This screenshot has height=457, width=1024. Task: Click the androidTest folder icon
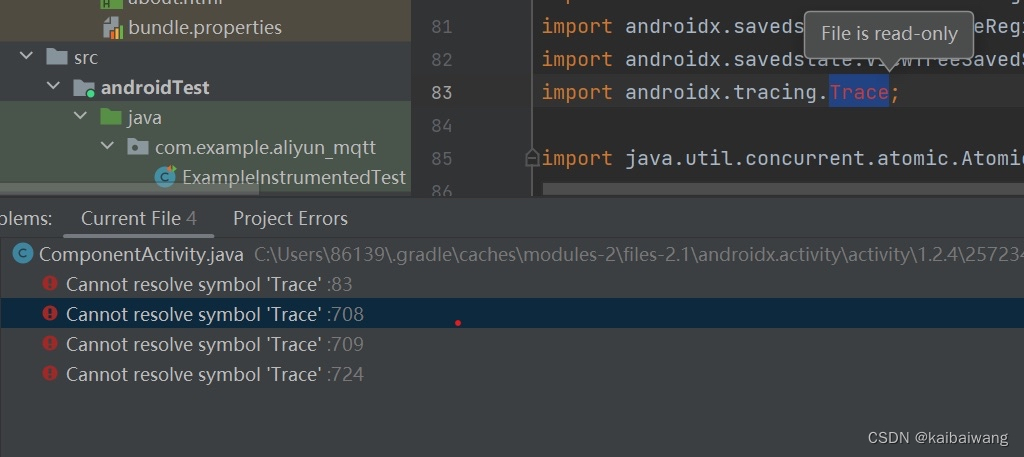84,88
